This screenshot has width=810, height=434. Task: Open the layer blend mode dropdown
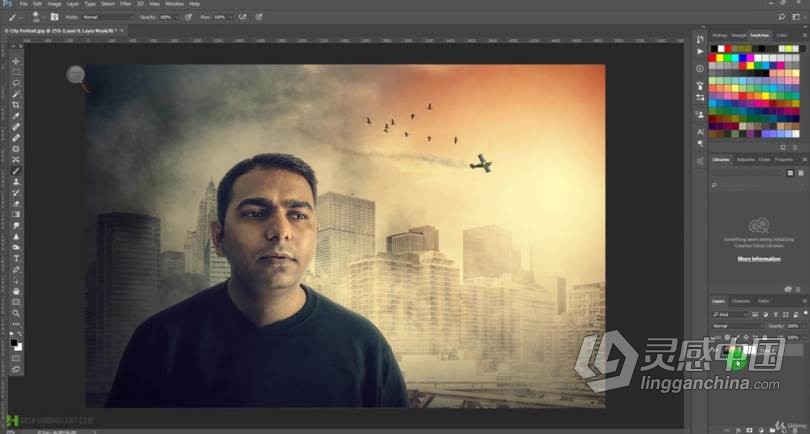[737, 326]
